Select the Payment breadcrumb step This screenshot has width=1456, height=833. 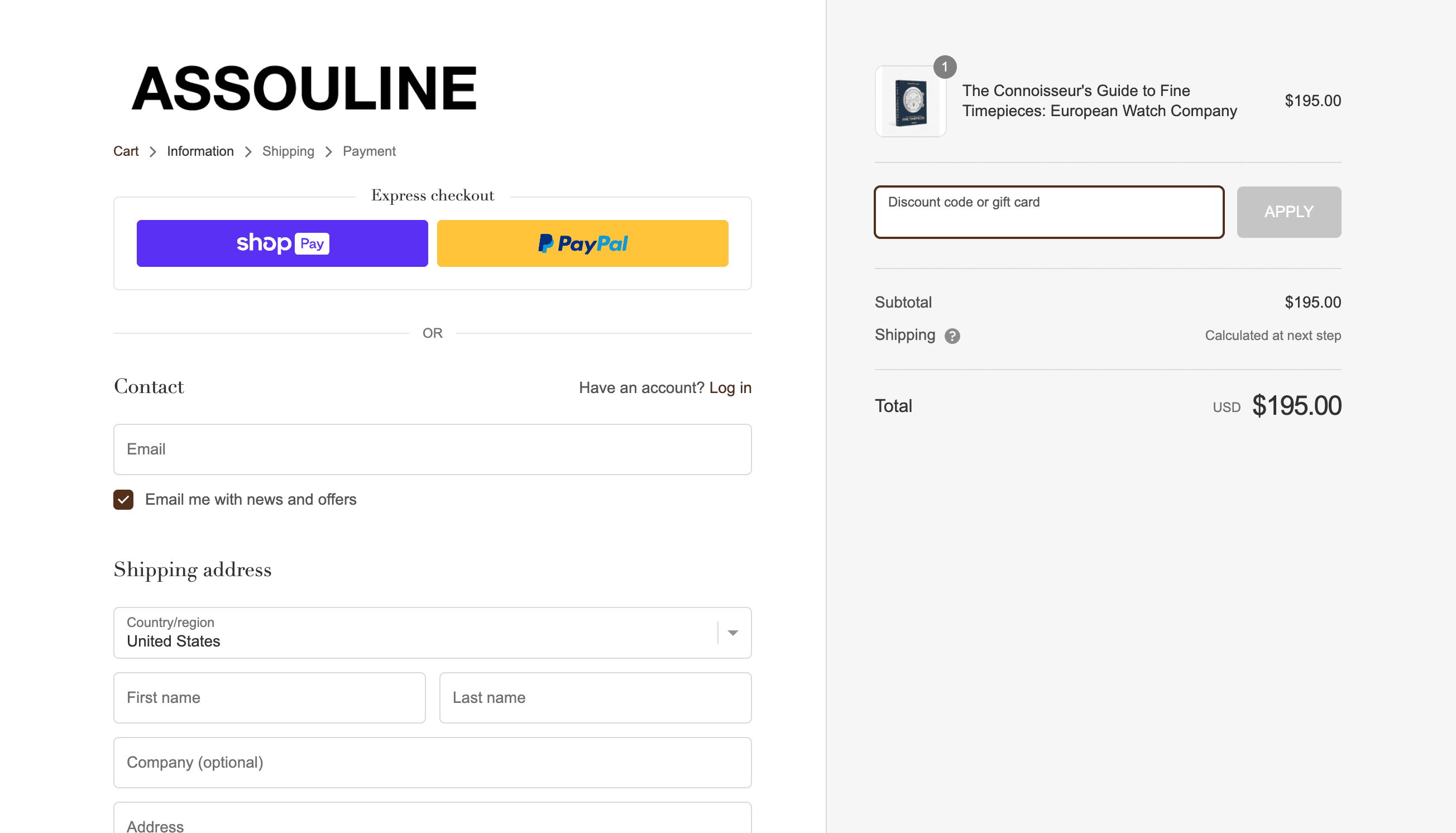(x=369, y=151)
